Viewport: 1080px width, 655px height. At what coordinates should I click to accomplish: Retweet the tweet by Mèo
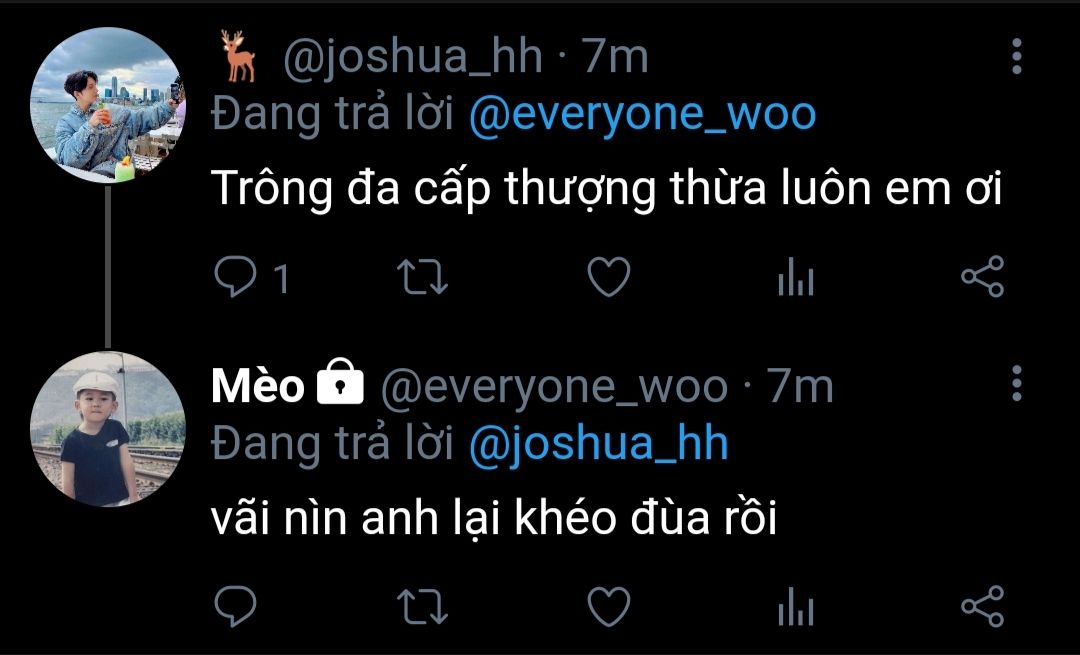point(423,607)
